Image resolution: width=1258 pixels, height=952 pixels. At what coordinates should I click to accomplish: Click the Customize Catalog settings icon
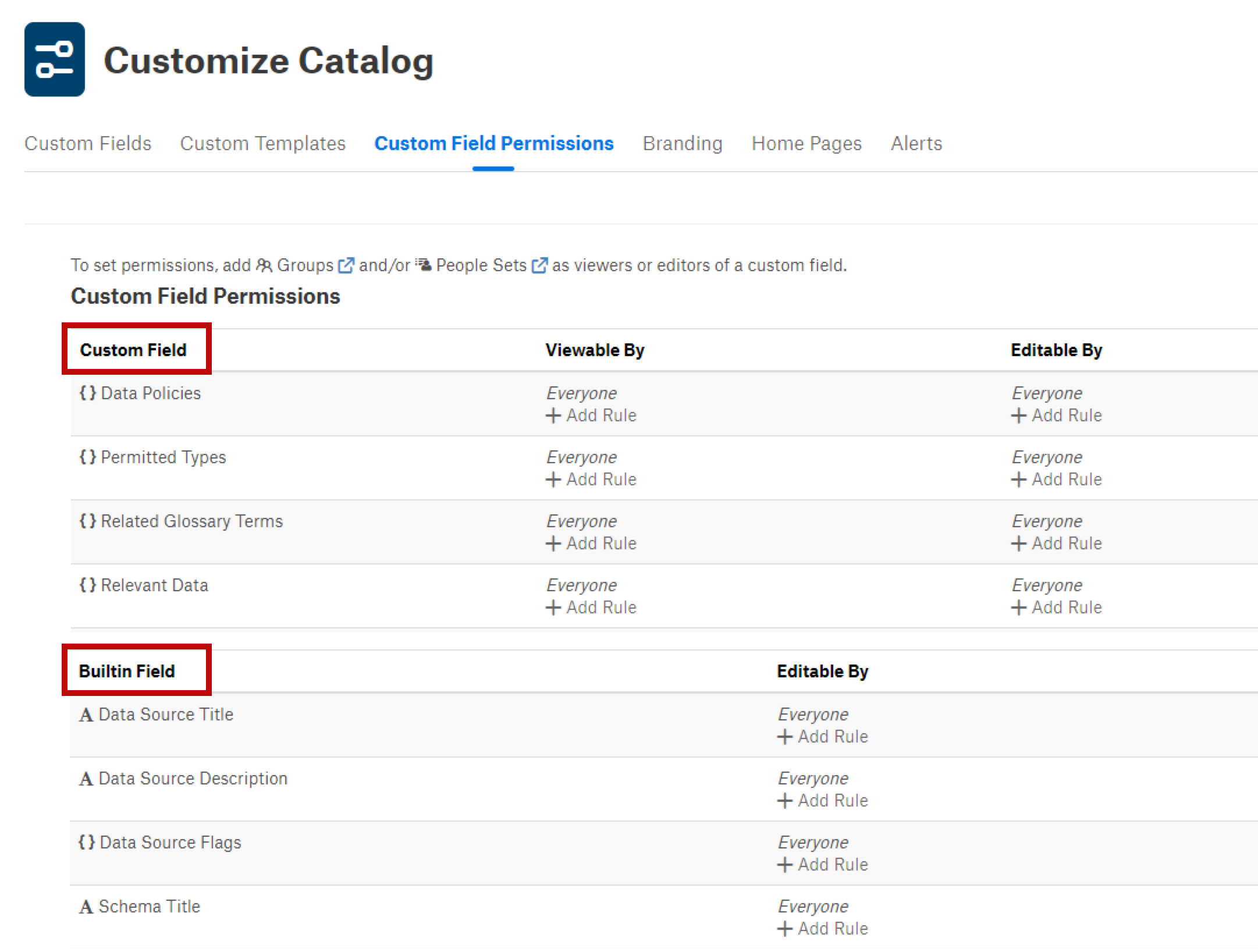[55, 59]
